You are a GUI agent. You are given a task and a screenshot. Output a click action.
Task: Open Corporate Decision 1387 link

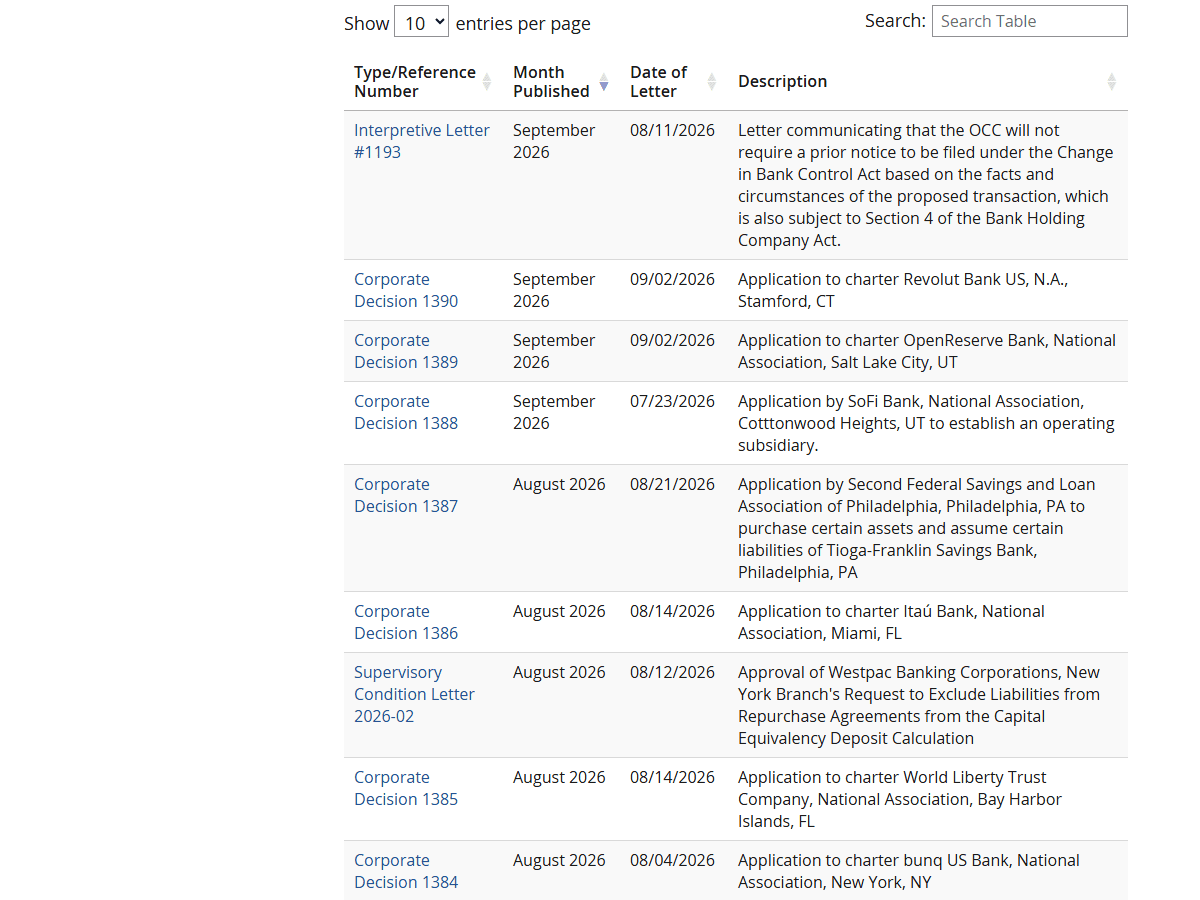406,495
